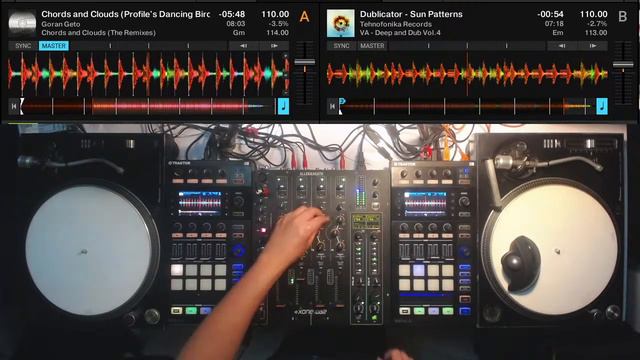Click key value 'Em'
The width and height of the screenshot is (640, 360).
tap(558, 33)
